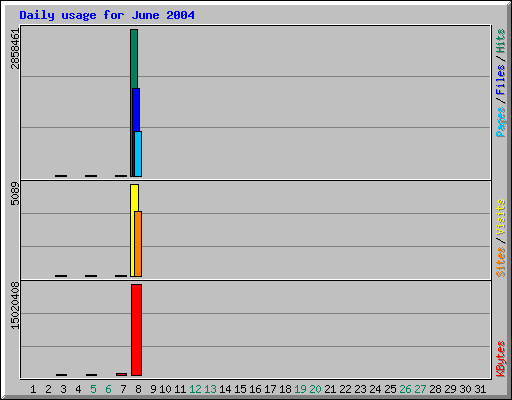Click the 15020408 KBytes axis value
512x400 pixels.
pyautogui.click(x=15, y=305)
